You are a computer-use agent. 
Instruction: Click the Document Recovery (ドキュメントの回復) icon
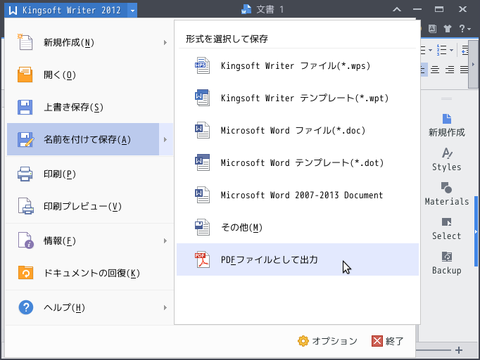[x=25, y=273]
